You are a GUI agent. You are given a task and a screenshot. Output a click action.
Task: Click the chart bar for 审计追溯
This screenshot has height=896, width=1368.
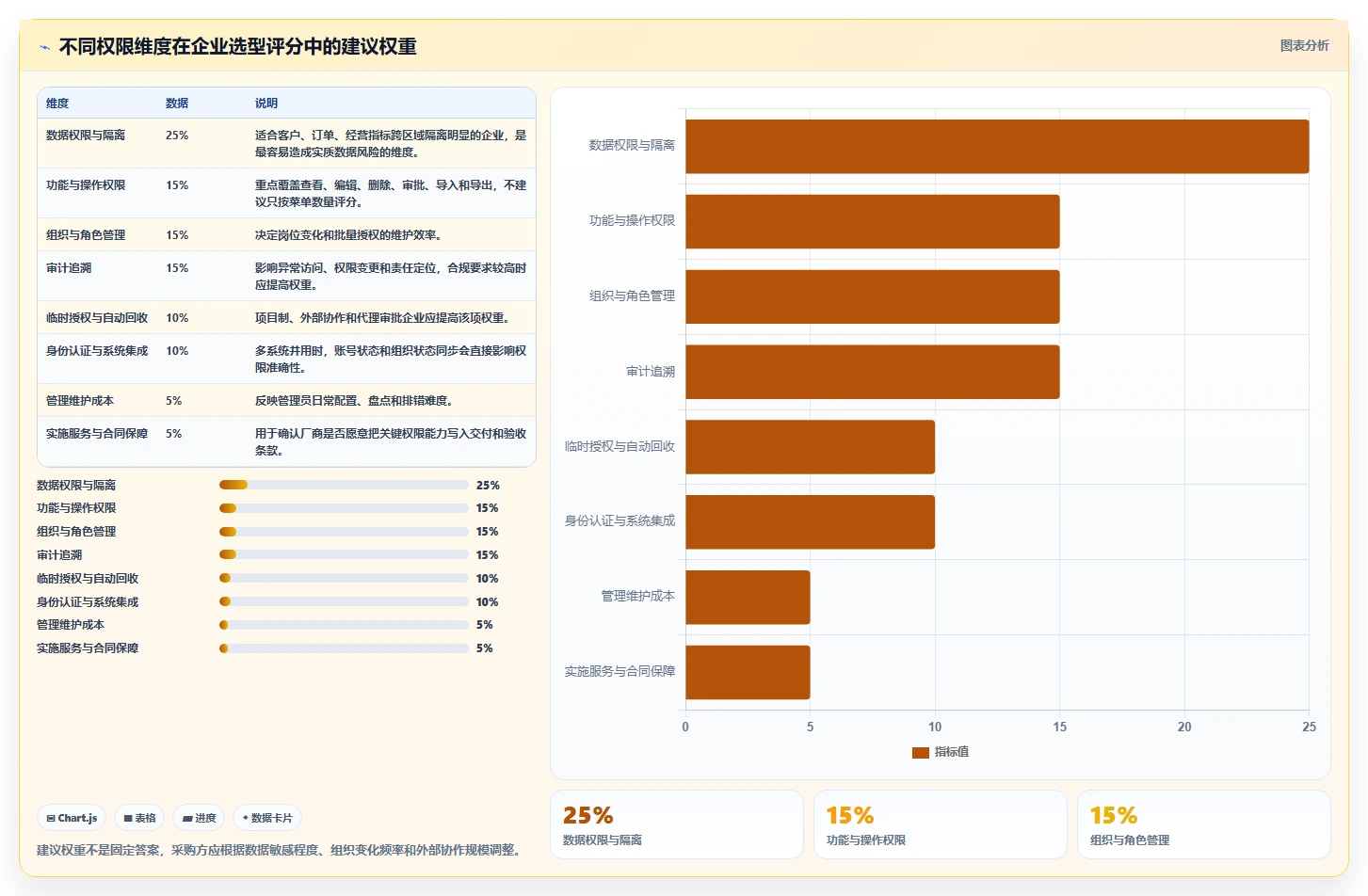873,372
